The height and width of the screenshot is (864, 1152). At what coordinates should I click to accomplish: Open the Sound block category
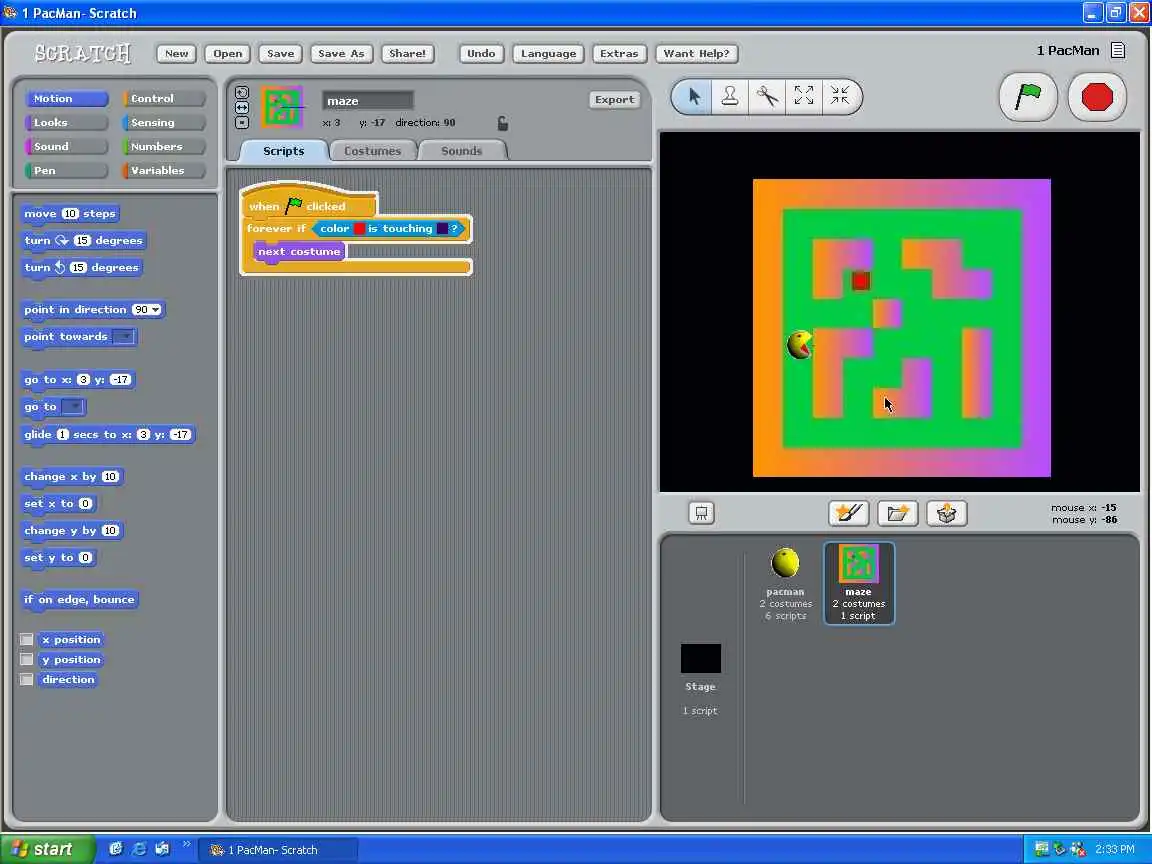[67, 146]
